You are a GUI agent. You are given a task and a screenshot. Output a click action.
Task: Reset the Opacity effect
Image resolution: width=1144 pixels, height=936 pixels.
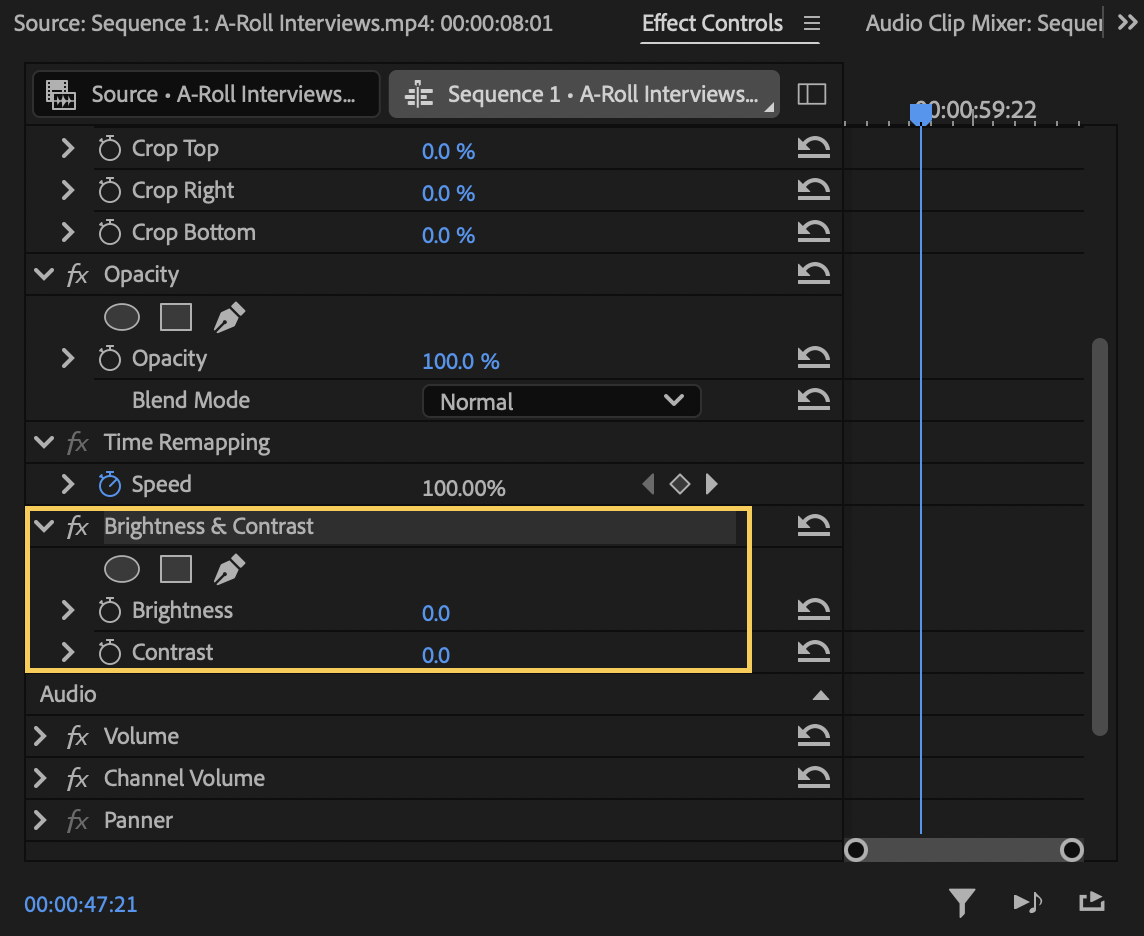coord(813,274)
